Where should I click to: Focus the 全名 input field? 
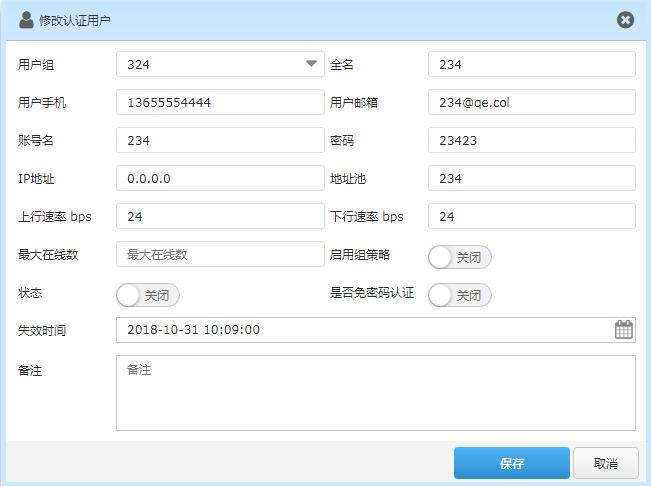[532, 64]
